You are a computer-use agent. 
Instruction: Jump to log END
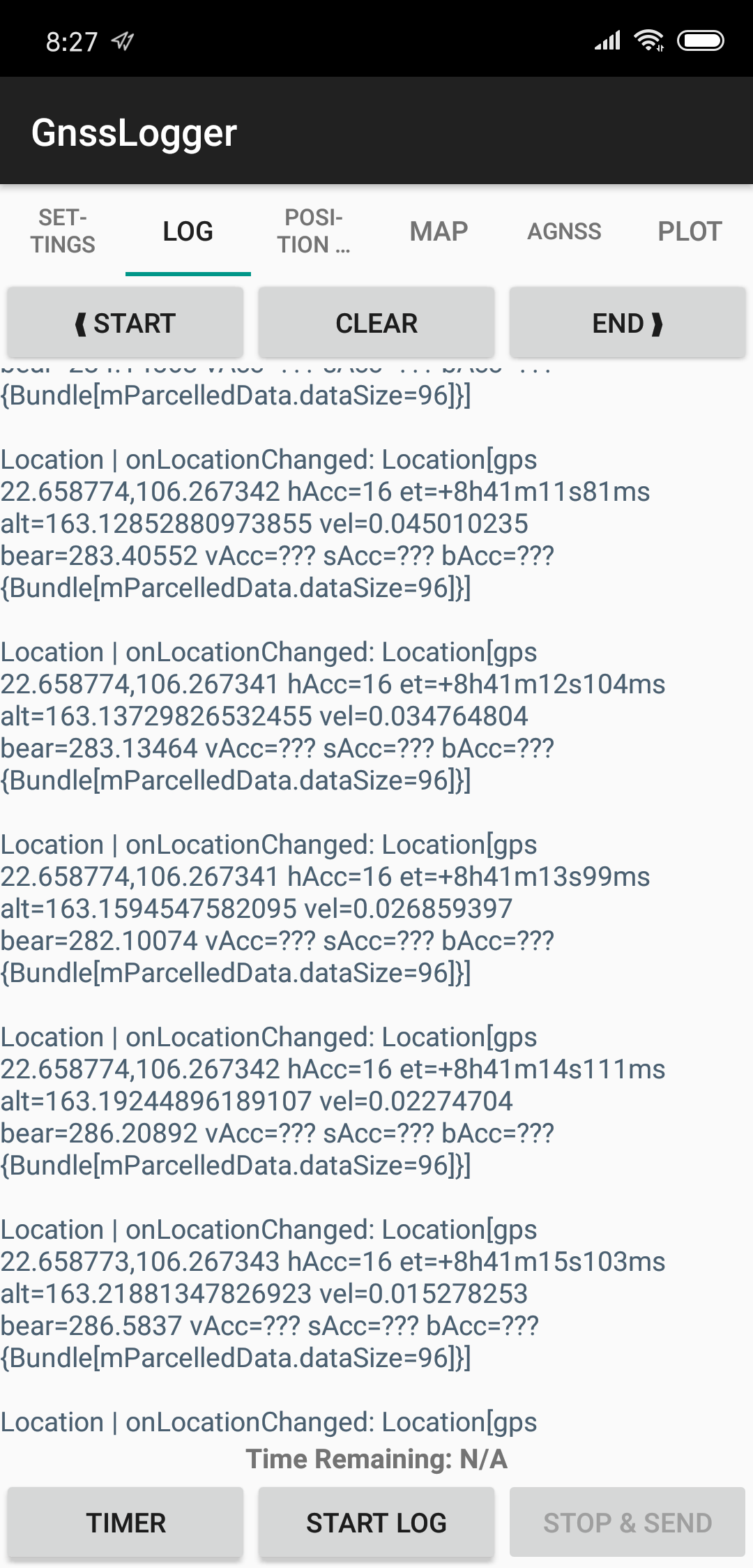pos(627,323)
